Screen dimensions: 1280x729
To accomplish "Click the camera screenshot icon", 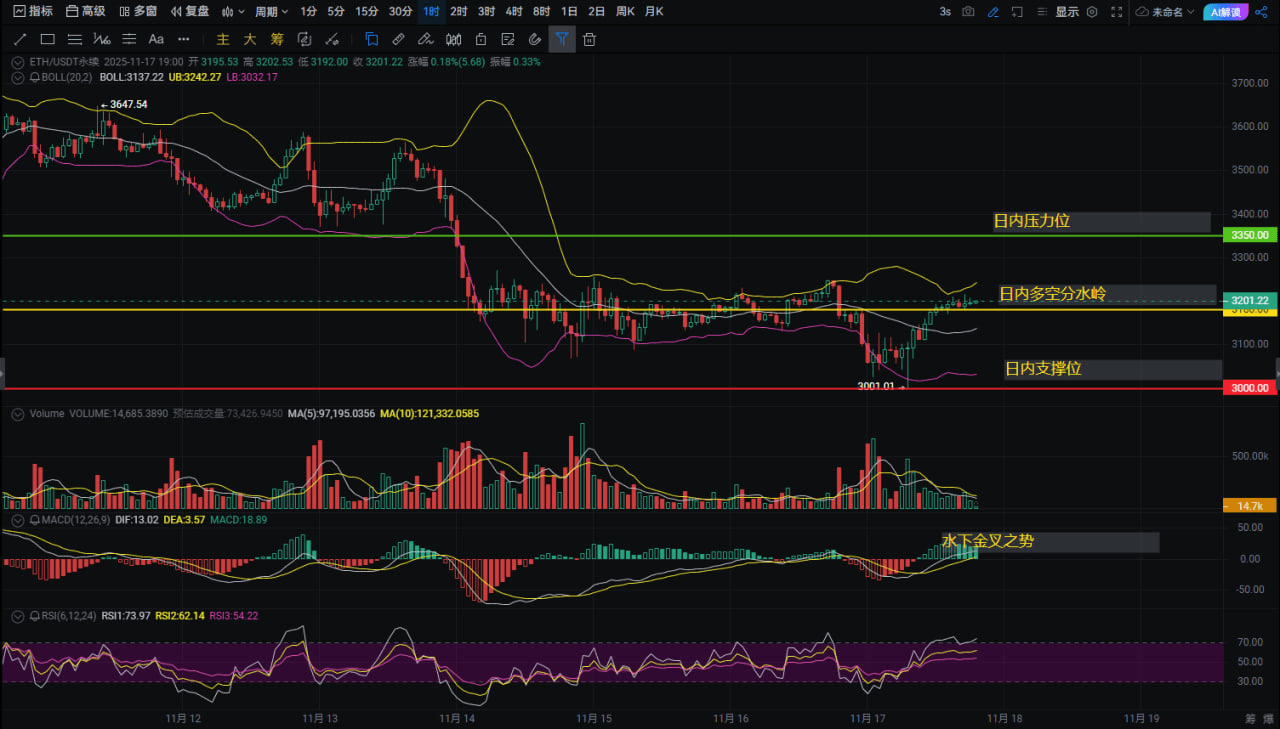I will (968, 12).
